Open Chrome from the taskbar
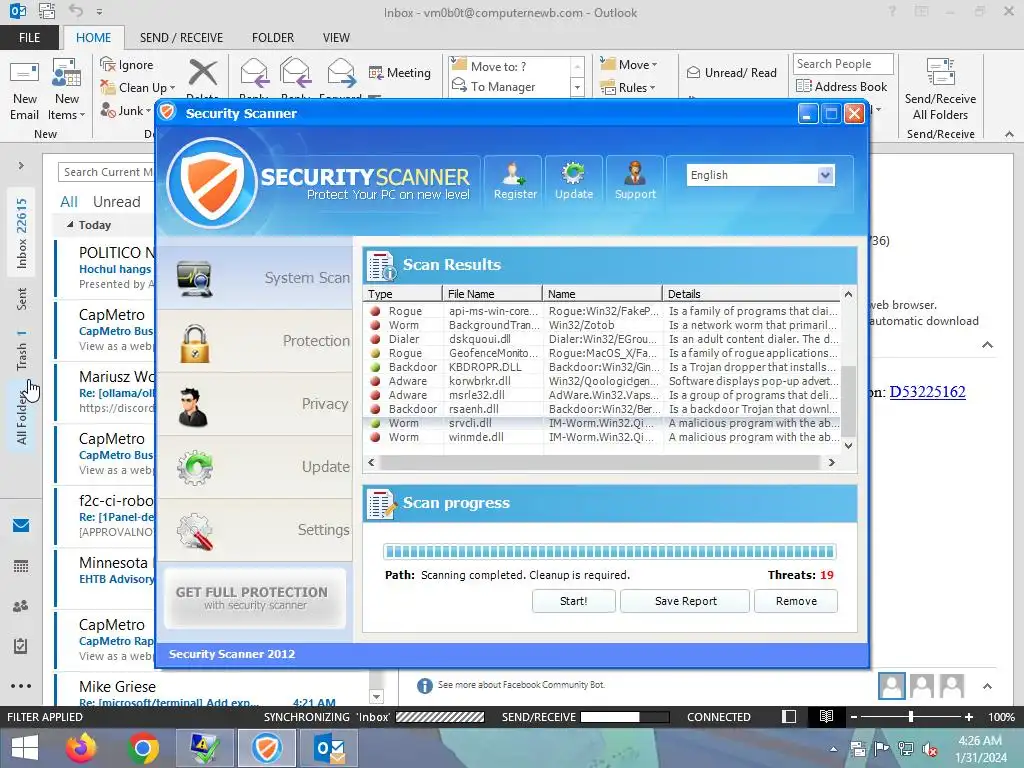 click(x=143, y=748)
